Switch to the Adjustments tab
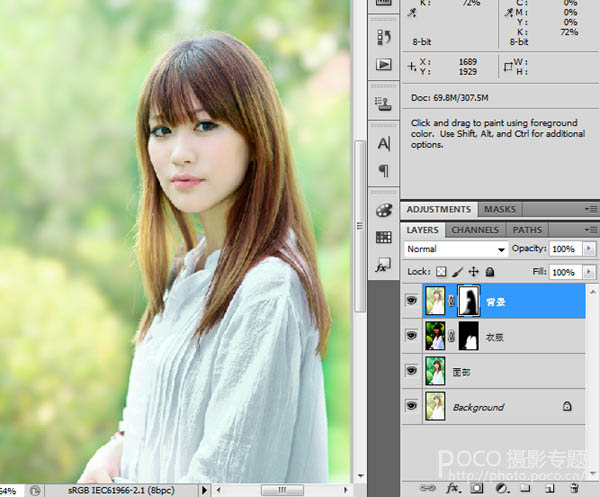The width and height of the screenshot is (600, 497). click(x=439, y=209)
